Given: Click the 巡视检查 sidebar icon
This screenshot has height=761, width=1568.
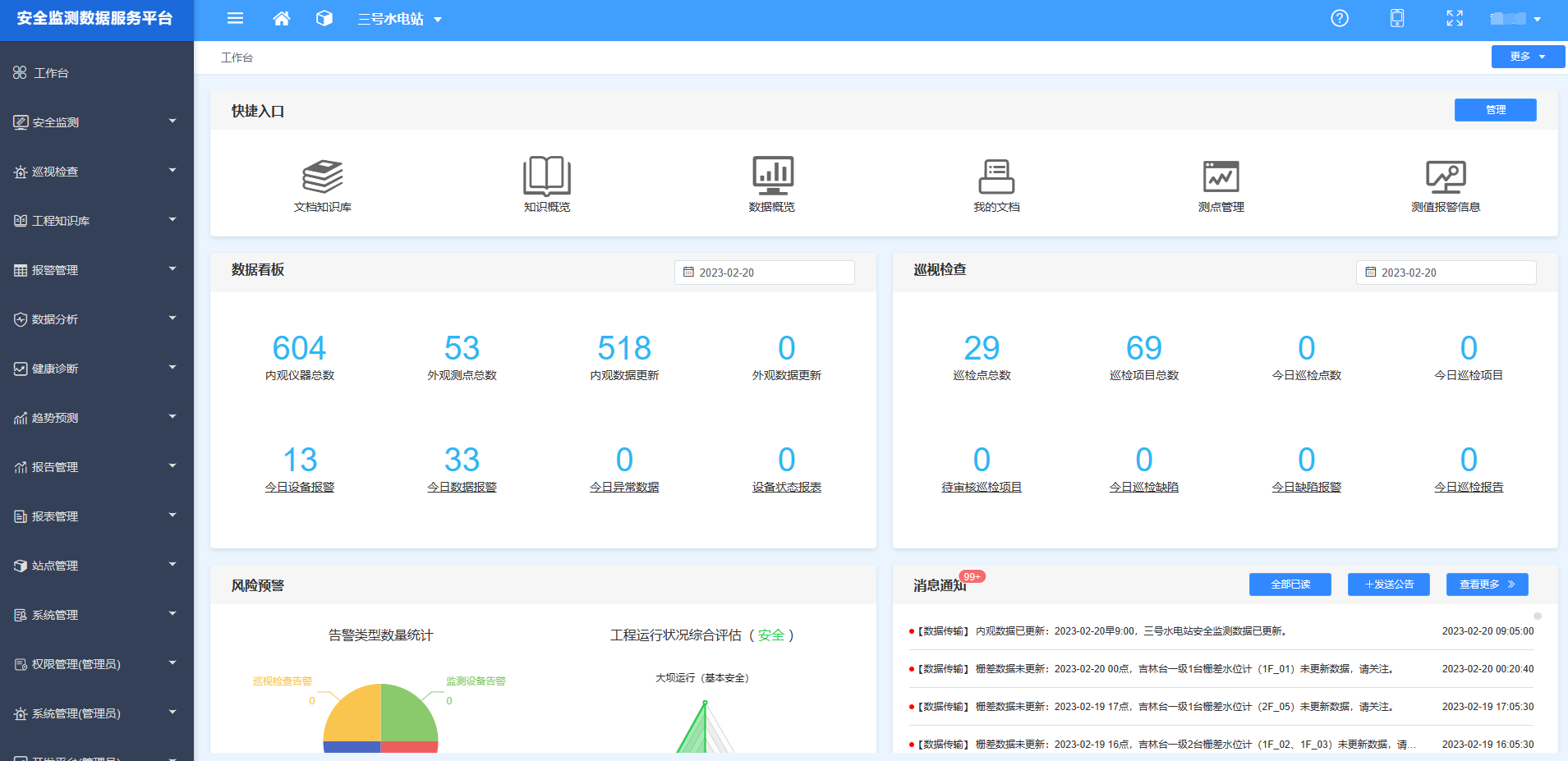Looking at the screenshot, I should pyautogui.click(x=21, y=172).
